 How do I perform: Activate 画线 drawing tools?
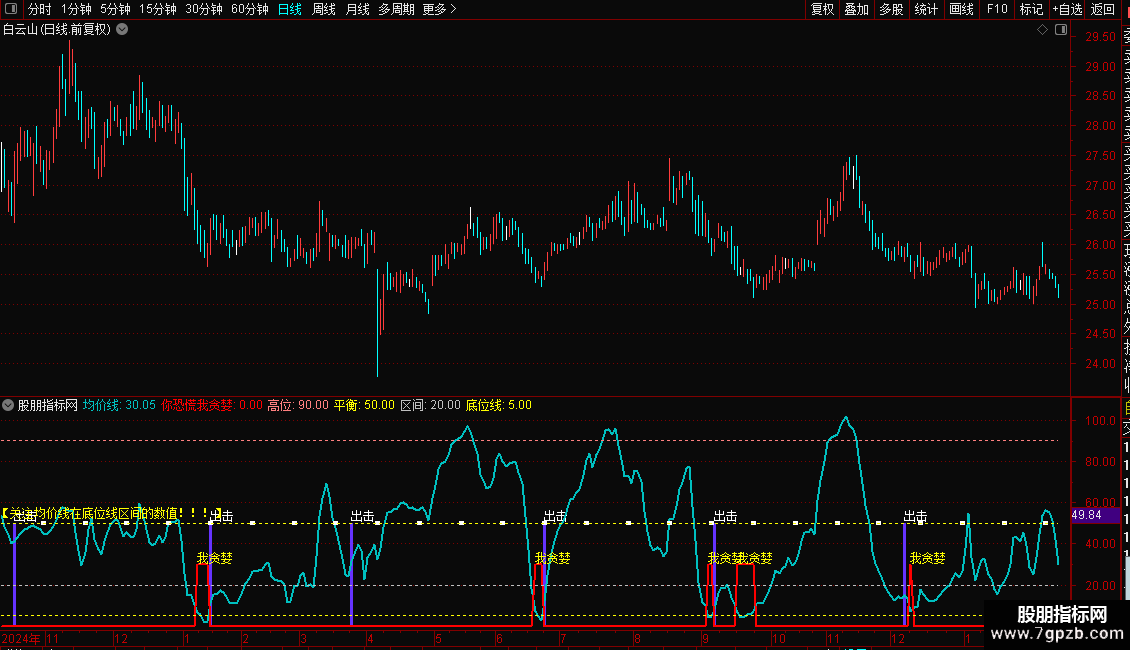[961, 9]
